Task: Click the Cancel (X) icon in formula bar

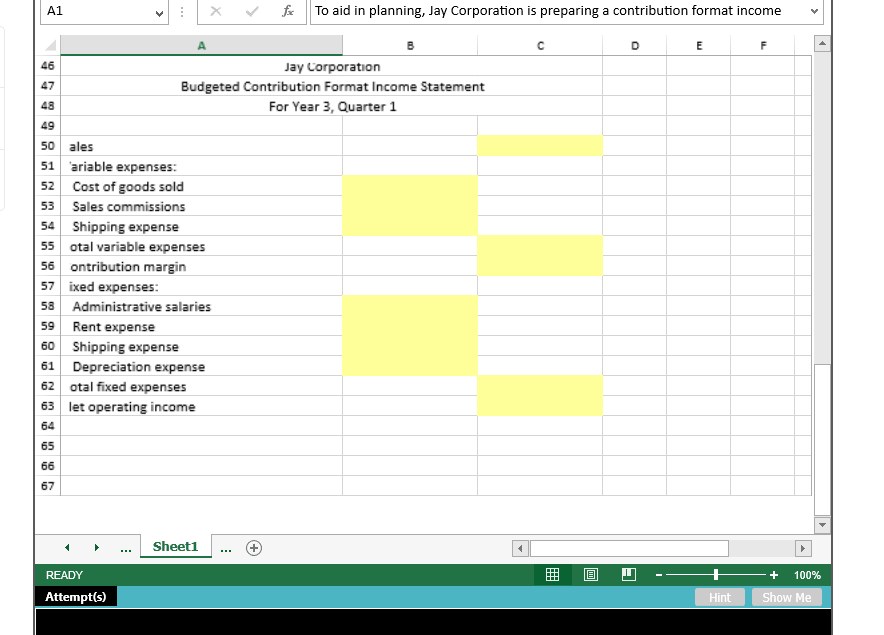Action: pyautogui.click(x=216, y=11)
